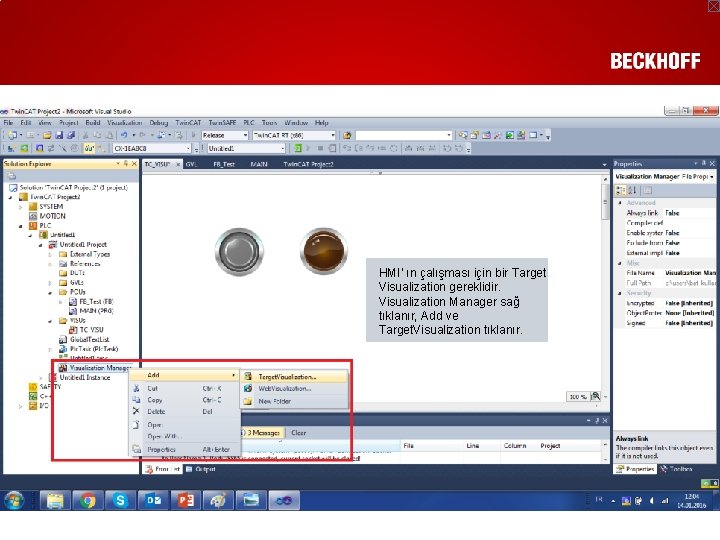This screenshot has width=720, height=540.
Task: Click the Copy icon in context menu
Action: coord(136,400)
